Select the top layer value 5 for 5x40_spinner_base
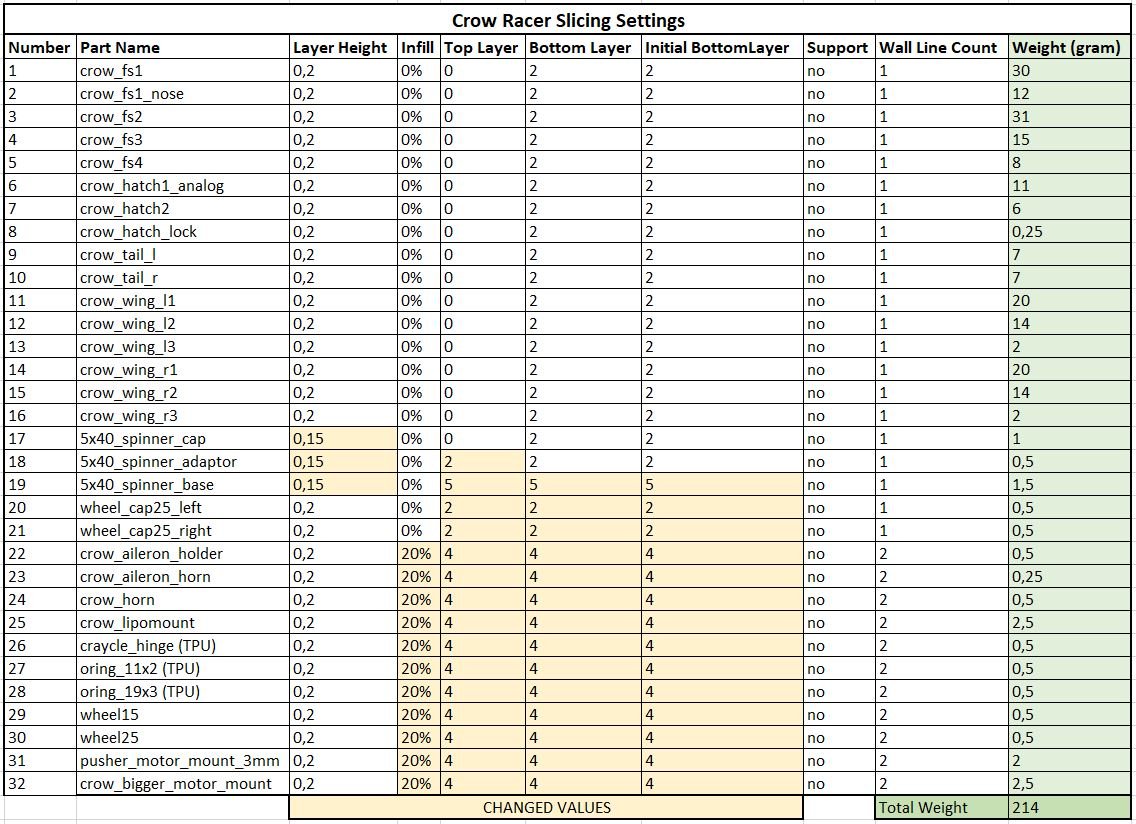Screen dimensions: 1136x824 [x=483, y=485]
